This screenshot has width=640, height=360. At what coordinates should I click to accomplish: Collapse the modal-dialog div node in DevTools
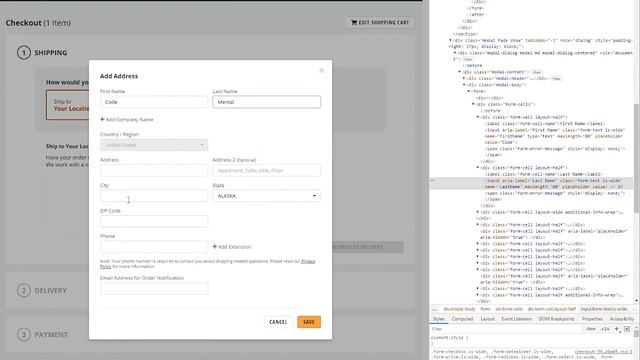[x=455, y=53]
